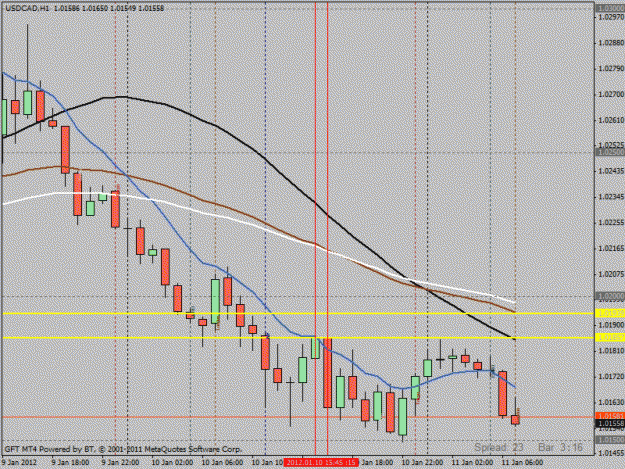625x469 pixels.
Task: Click the 1.02700 price scale value
Action: click(x=611, y=94)
